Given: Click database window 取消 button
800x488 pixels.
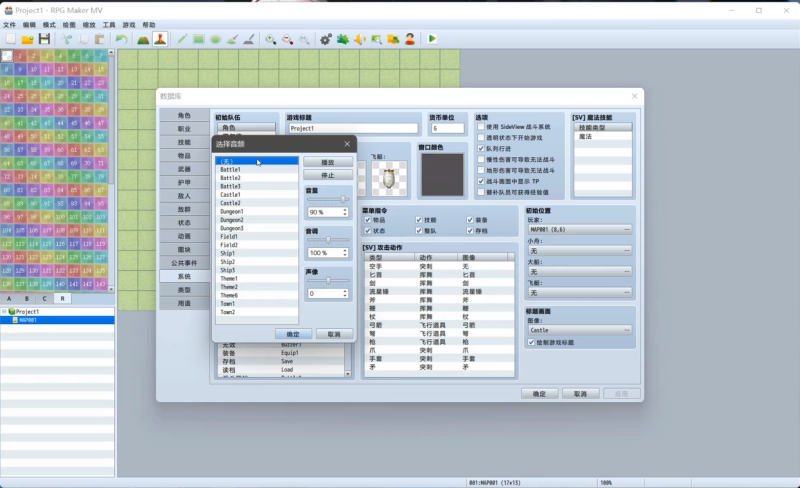Looking at the screenshot, I should tap(580, 394).
